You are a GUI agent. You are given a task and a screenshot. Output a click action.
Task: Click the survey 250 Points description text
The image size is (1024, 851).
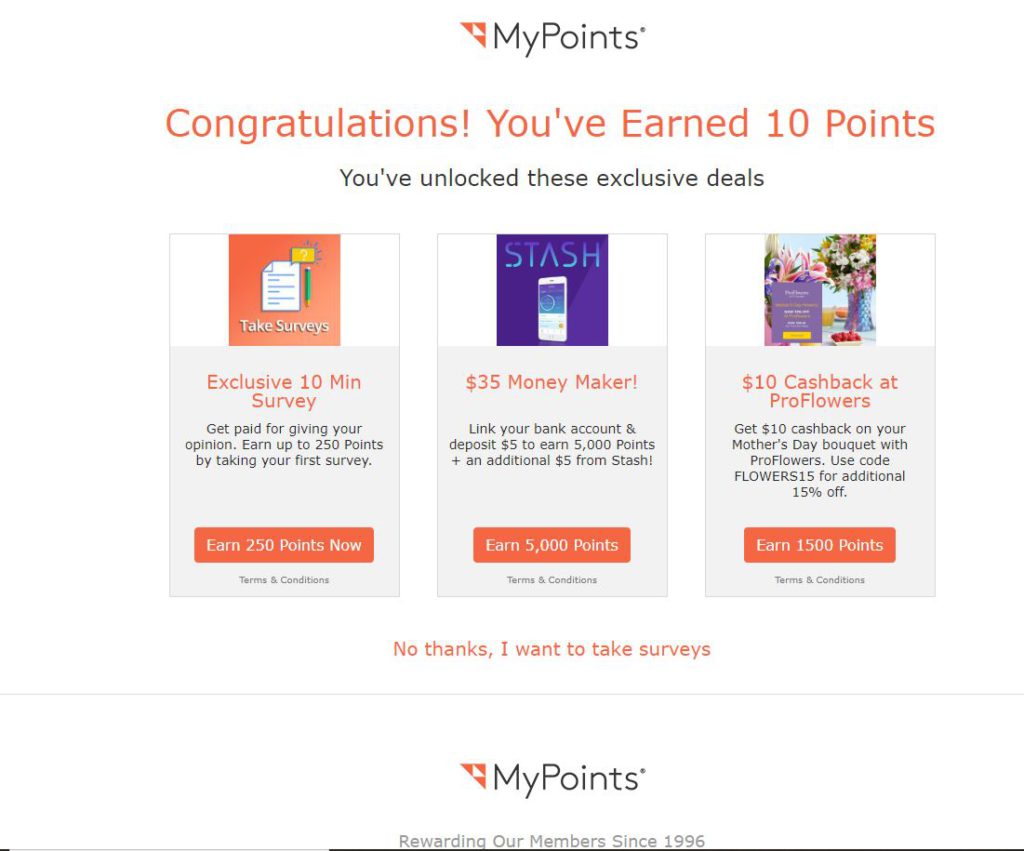(283, 445)
